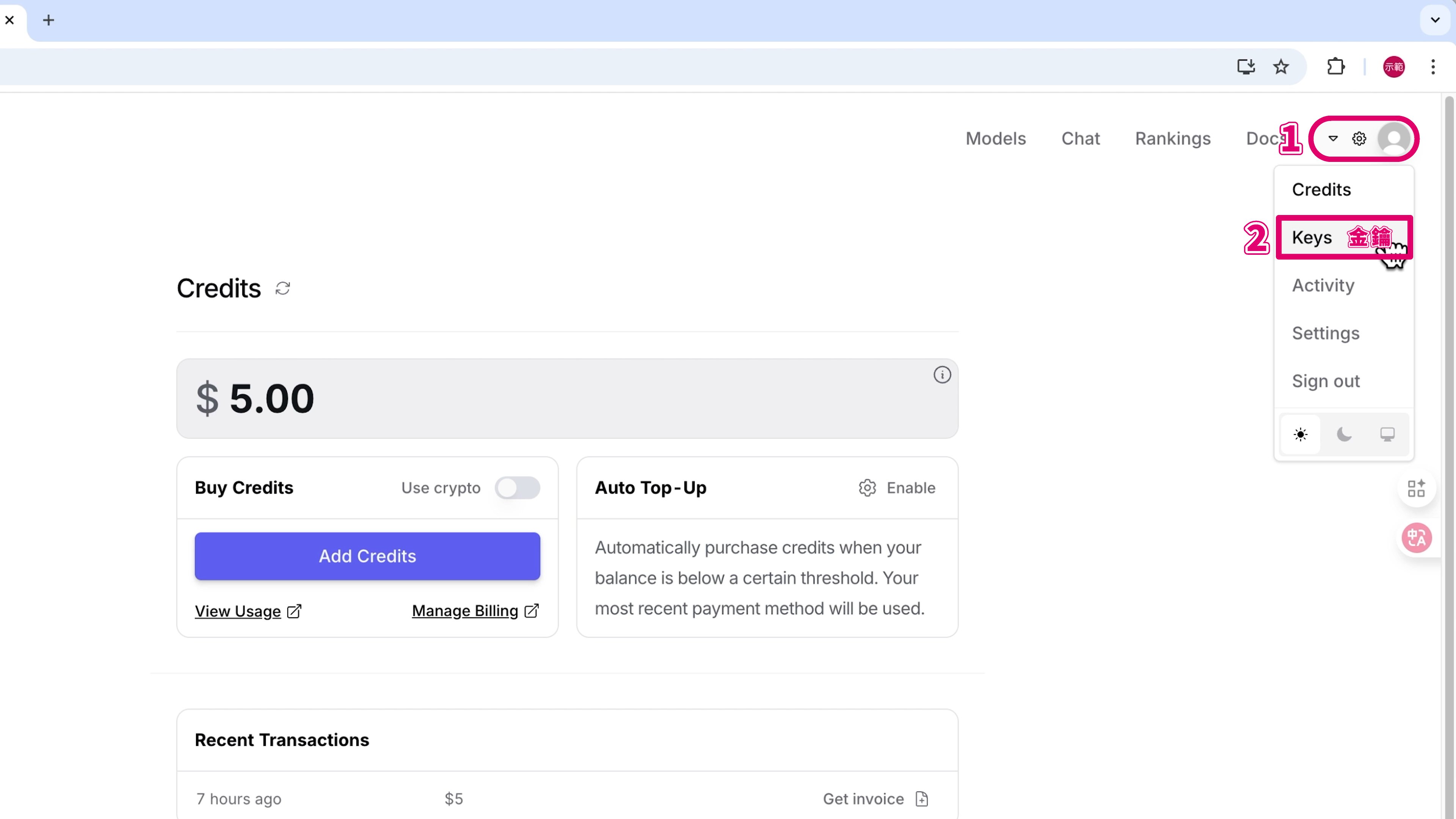Click the external-link icon beside Manage Billing
Screen dimensions: 1456x819
coord(532,611)
